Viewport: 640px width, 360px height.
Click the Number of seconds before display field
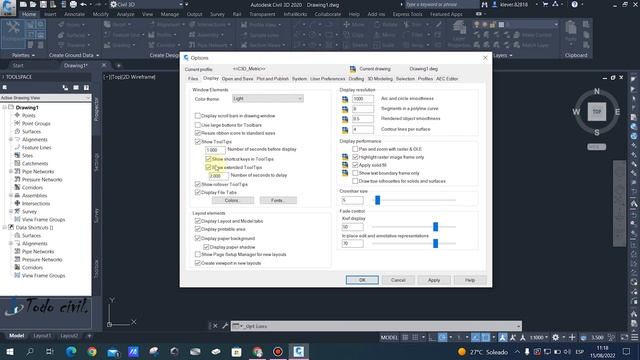click(x=215, y=150)
